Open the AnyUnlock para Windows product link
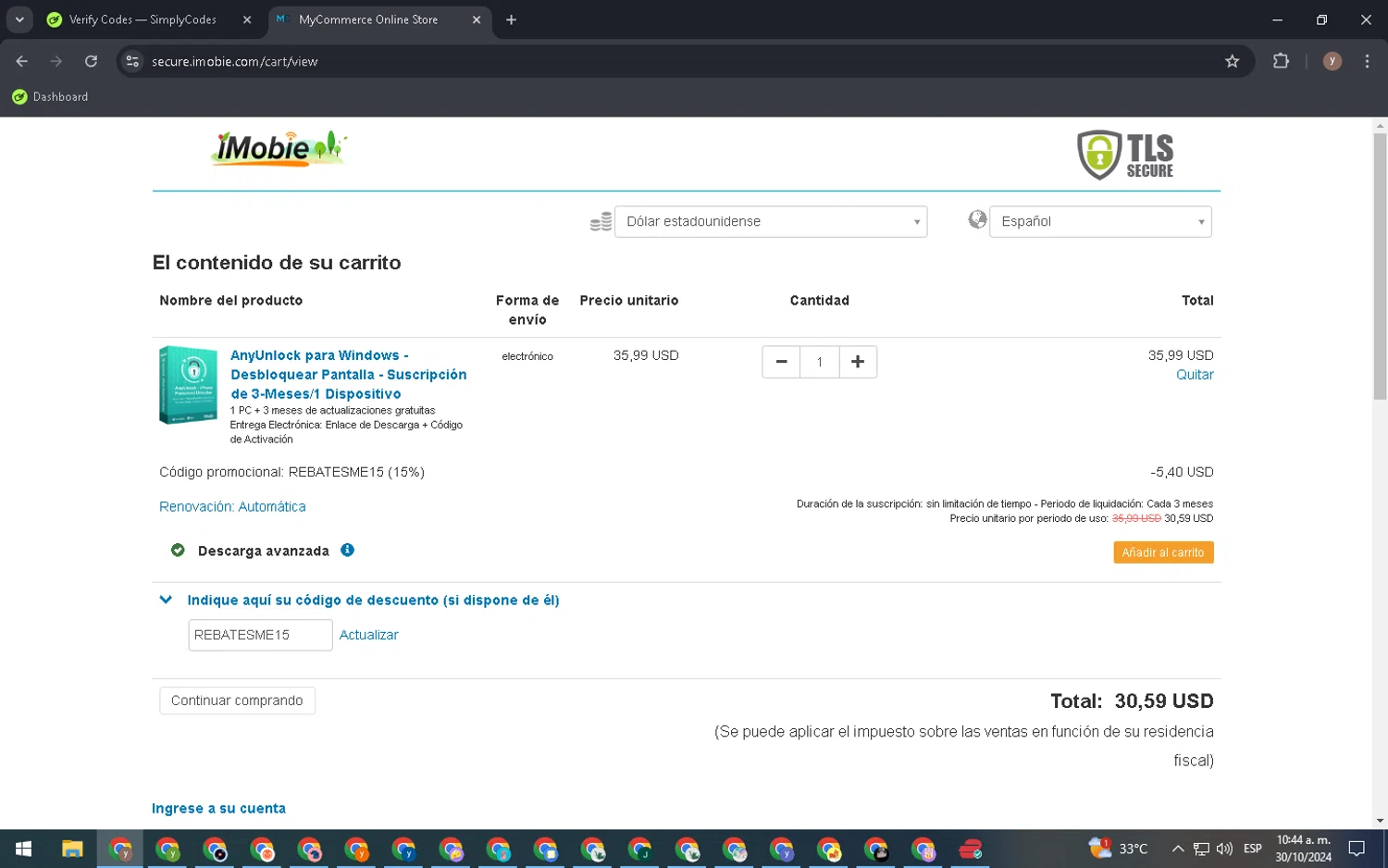This screenshot has width=1388, height=868. 348,374
